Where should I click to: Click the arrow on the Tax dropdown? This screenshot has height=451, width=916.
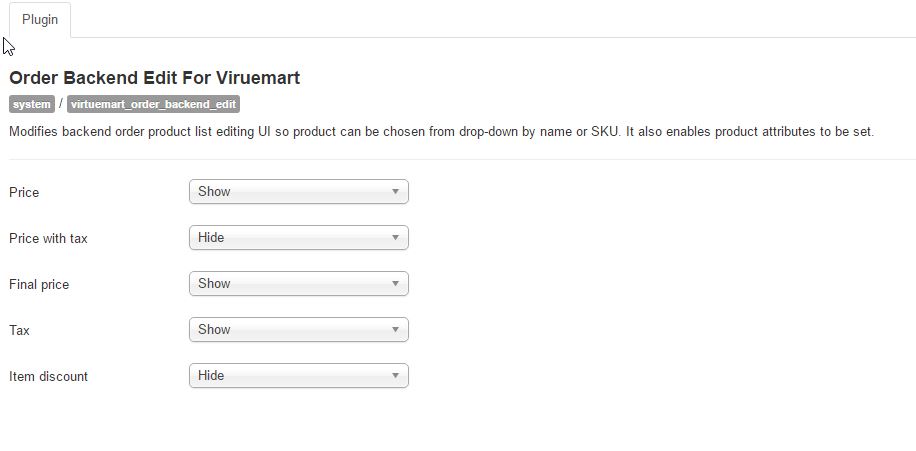395,330
